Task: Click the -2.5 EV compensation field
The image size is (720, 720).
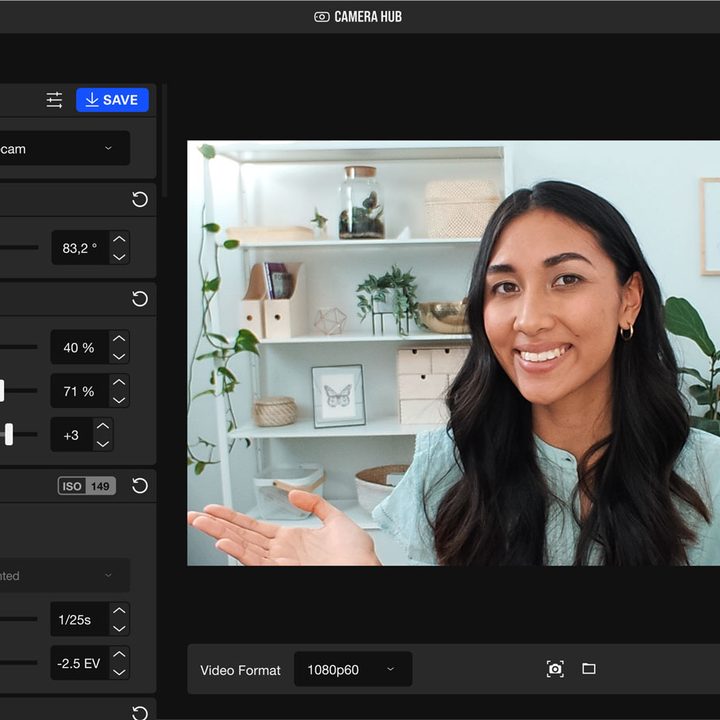Action: pyautogui.click(x=80, y=663)
